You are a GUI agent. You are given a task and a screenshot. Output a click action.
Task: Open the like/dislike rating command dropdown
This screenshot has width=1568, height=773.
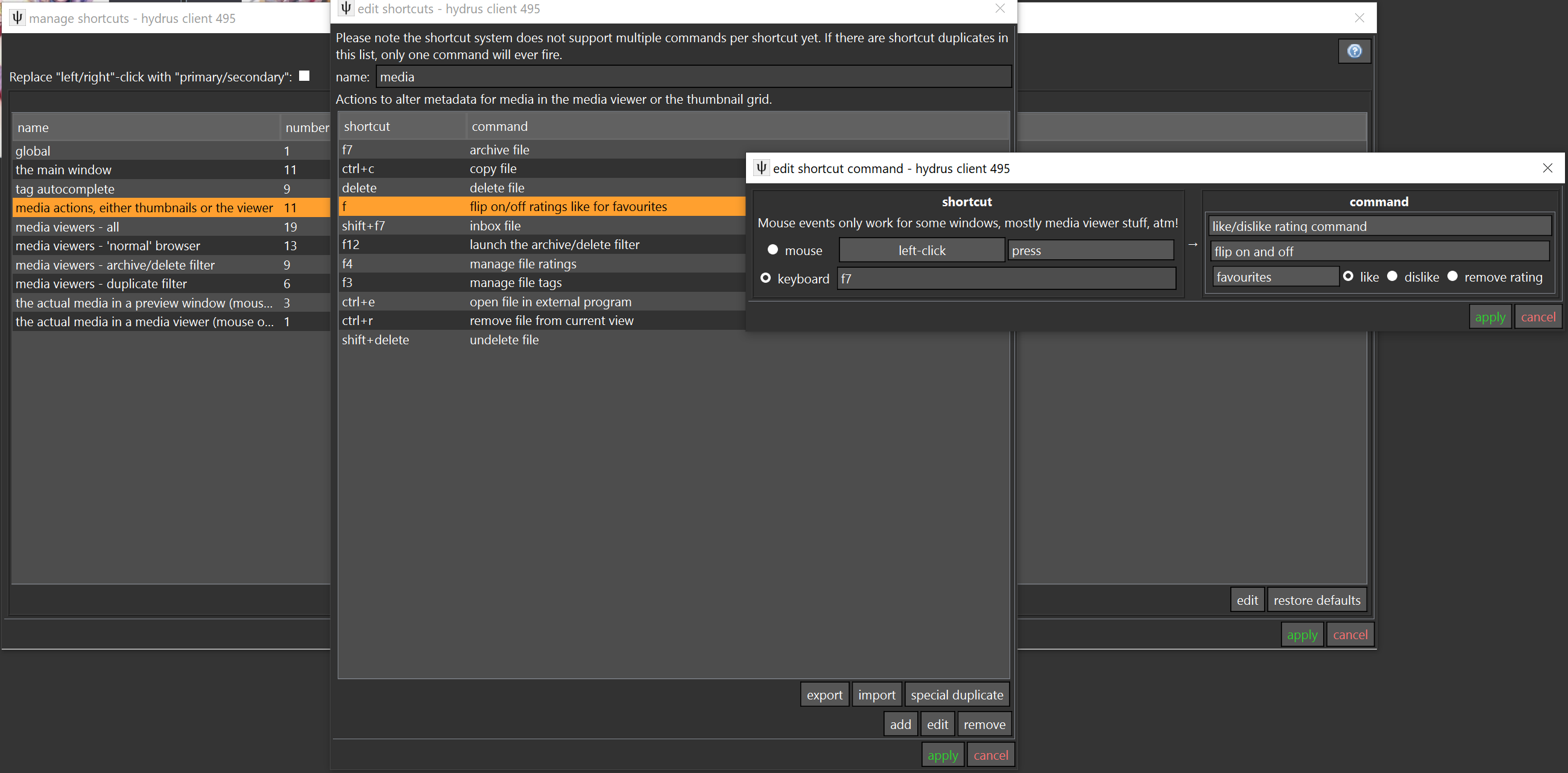coord(1379,226)
